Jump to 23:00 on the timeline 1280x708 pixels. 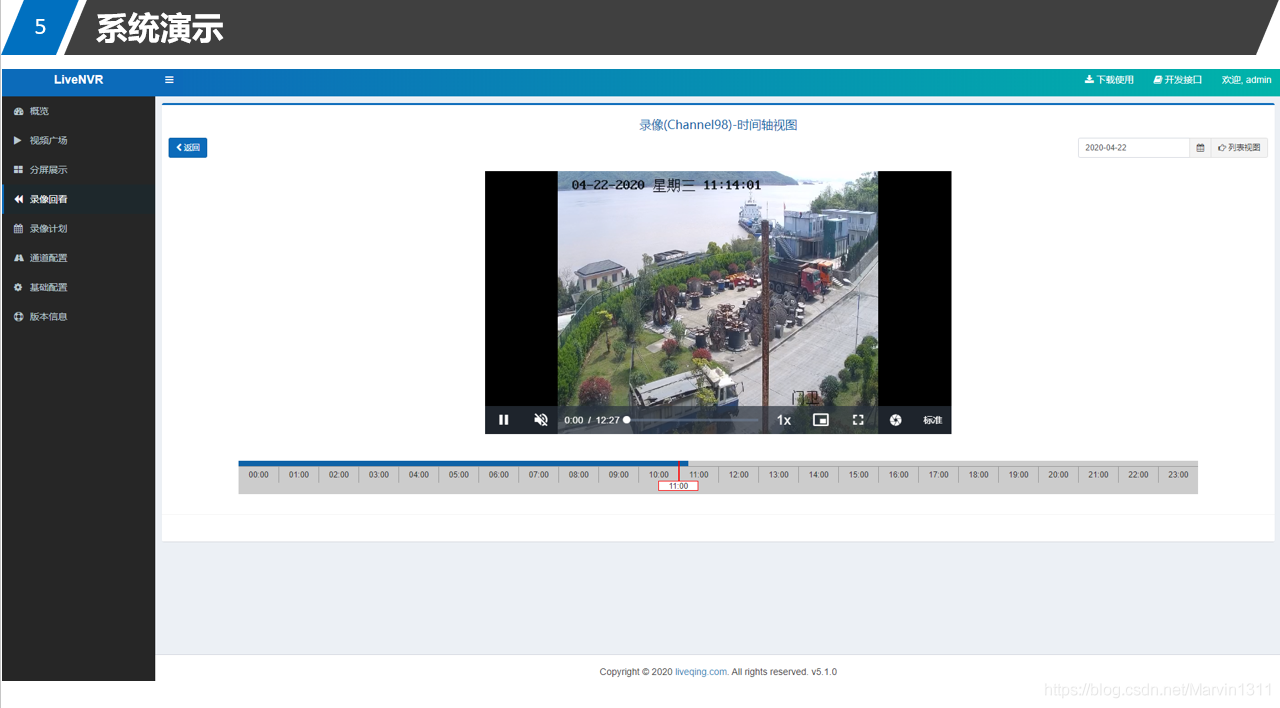click(x=1179, y=475)
